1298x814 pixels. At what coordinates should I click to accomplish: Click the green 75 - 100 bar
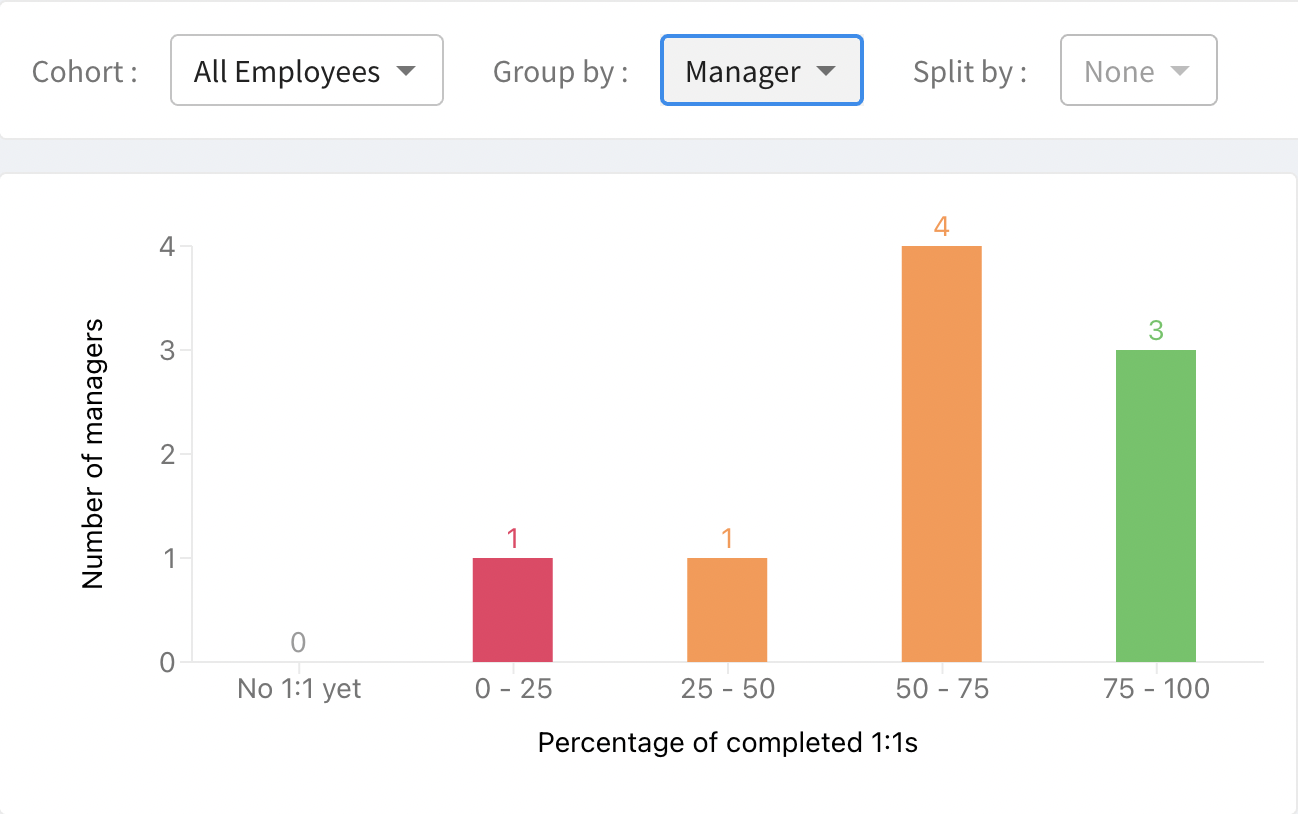pos(1156,506)
